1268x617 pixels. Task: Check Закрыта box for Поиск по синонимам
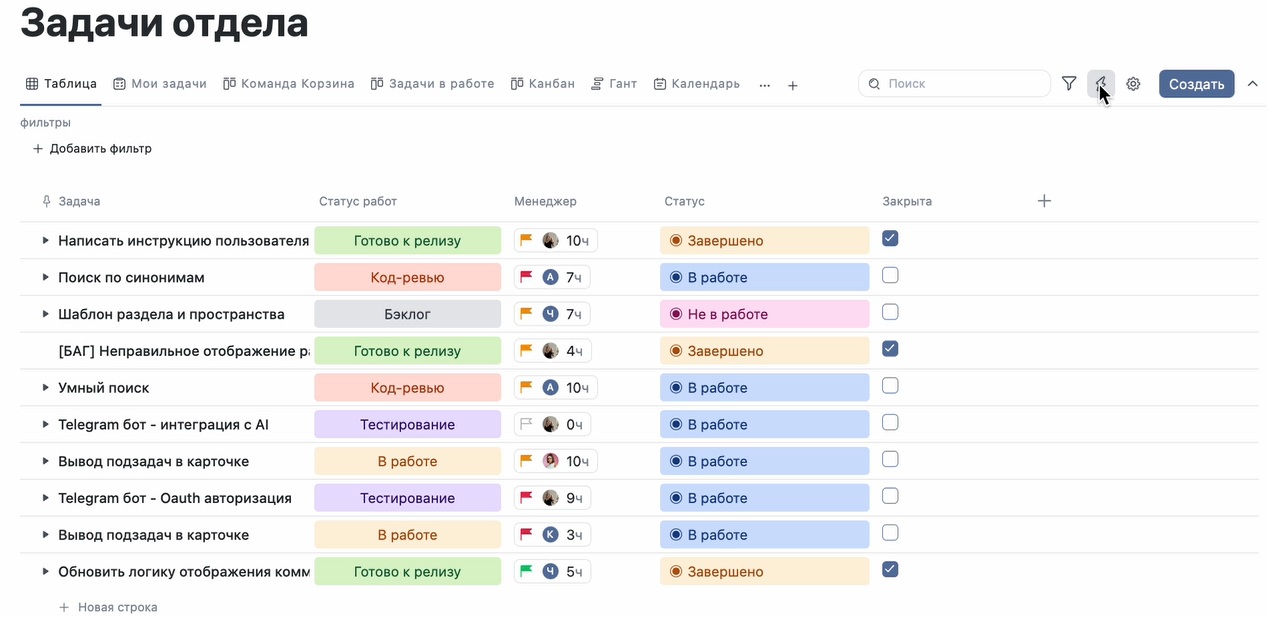point(890,276)
